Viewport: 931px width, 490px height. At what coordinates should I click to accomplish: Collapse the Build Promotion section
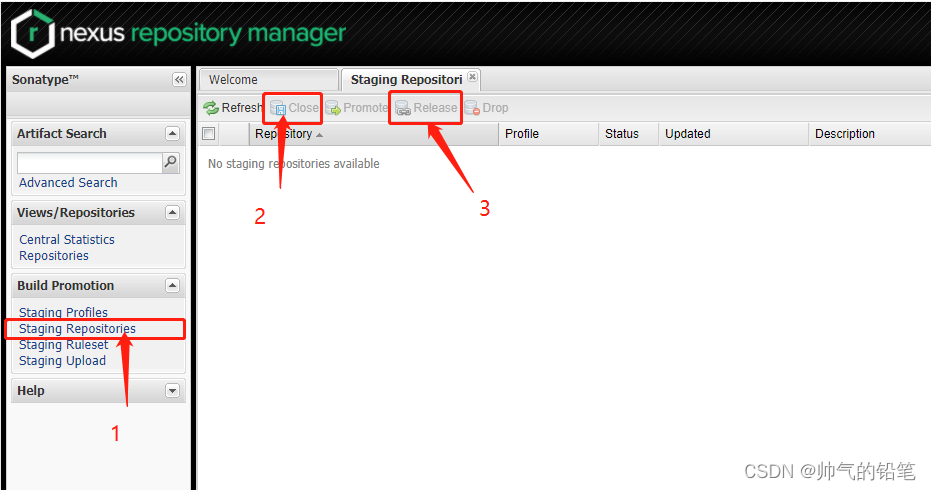pos(172,286)
